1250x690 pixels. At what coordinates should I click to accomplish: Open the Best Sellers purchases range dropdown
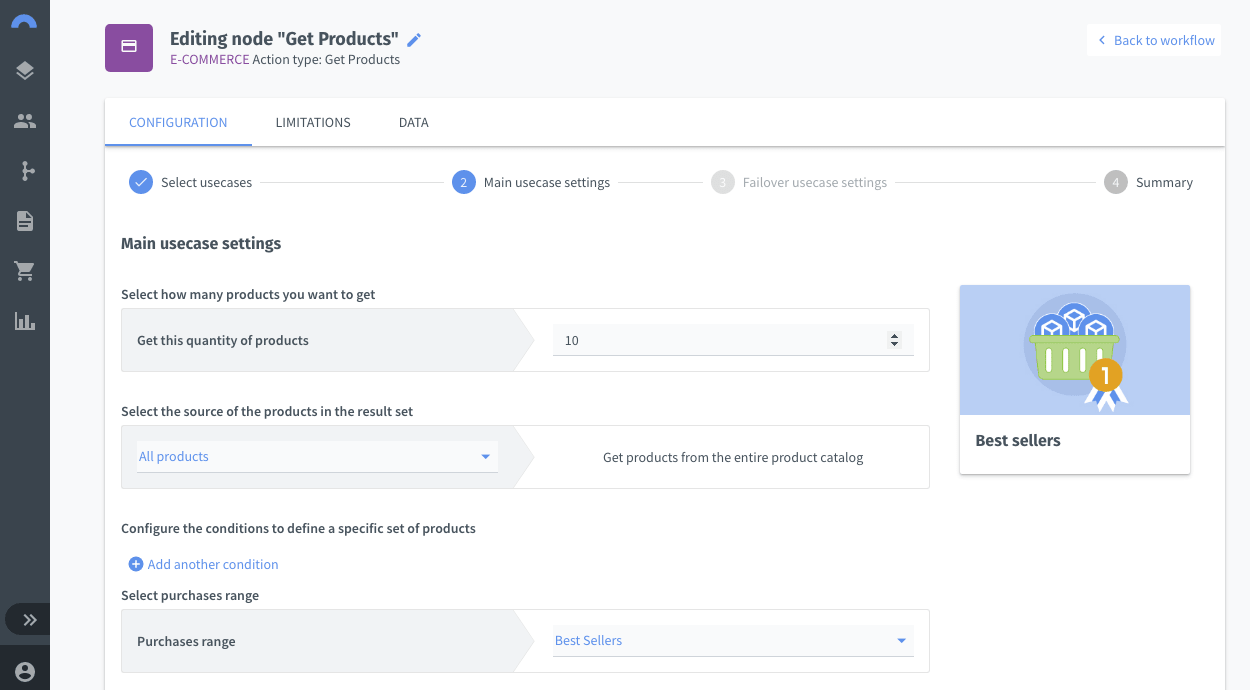(733, 640)
